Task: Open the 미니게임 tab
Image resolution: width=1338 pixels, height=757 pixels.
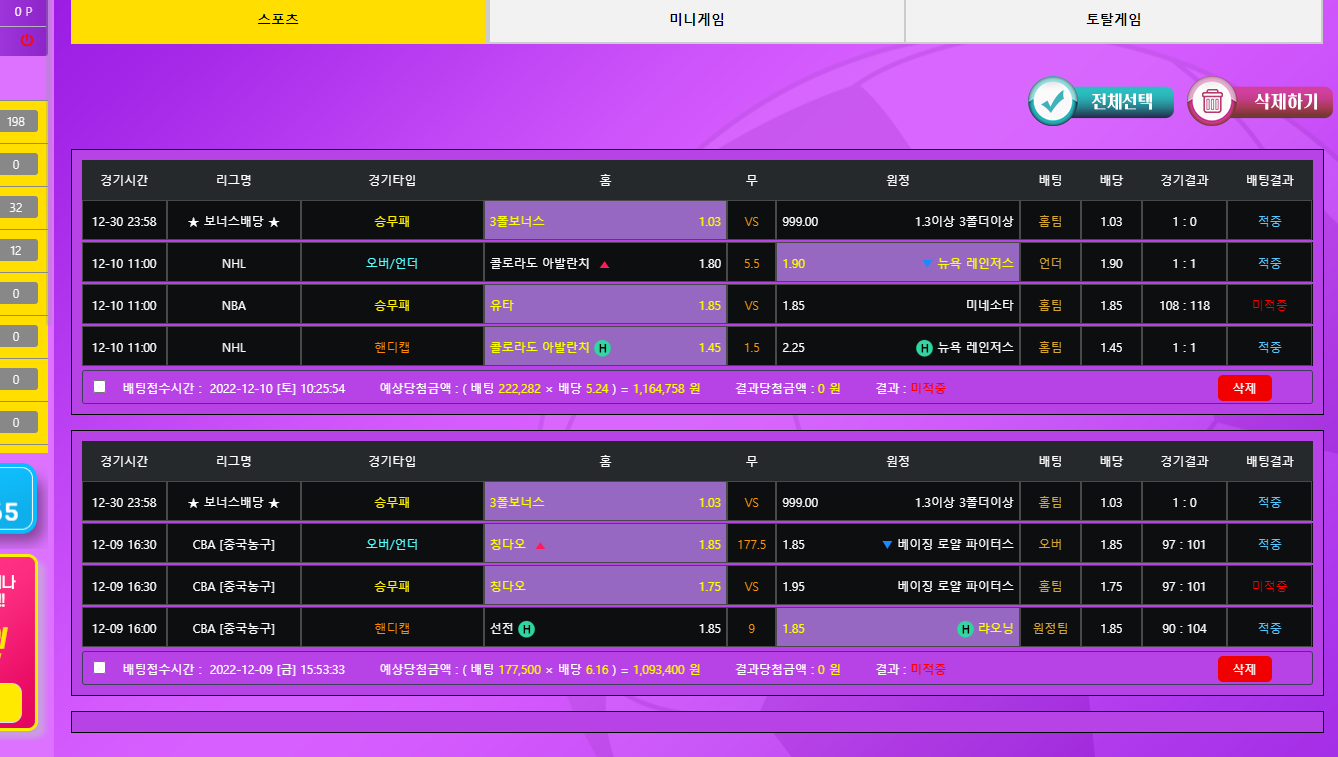Action: [696, 20]
